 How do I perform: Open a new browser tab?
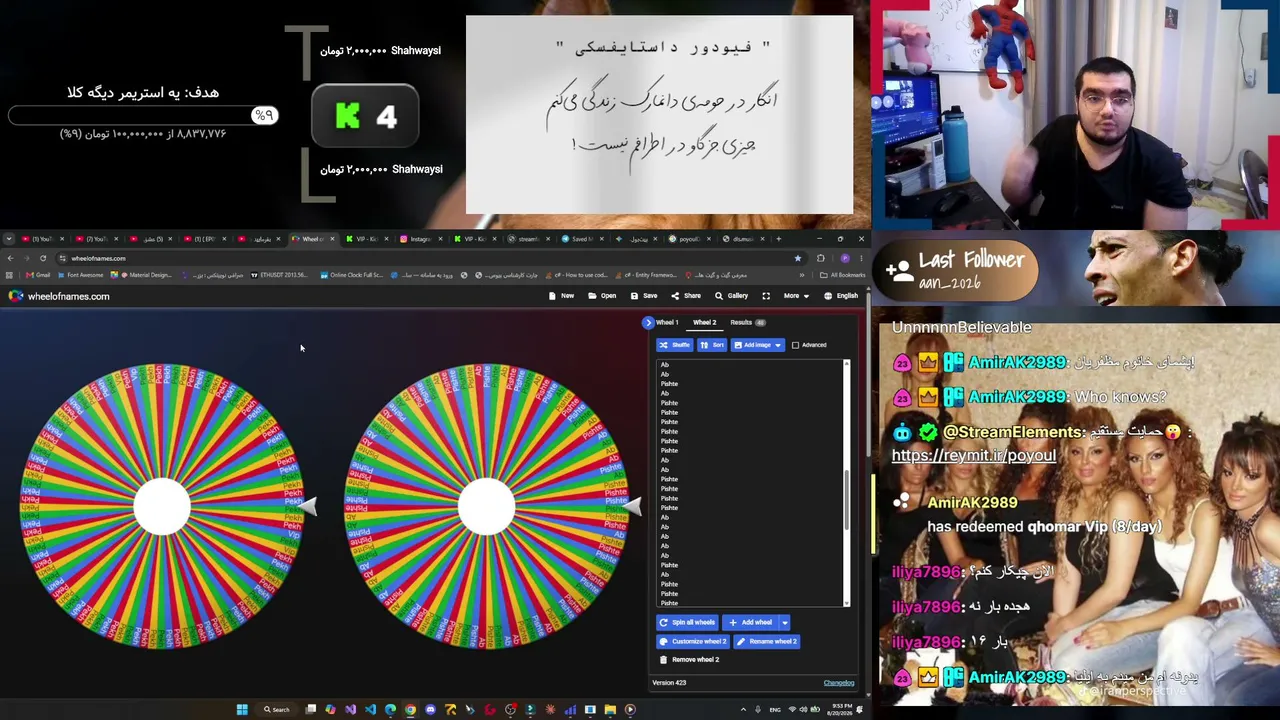coord(778,239)
